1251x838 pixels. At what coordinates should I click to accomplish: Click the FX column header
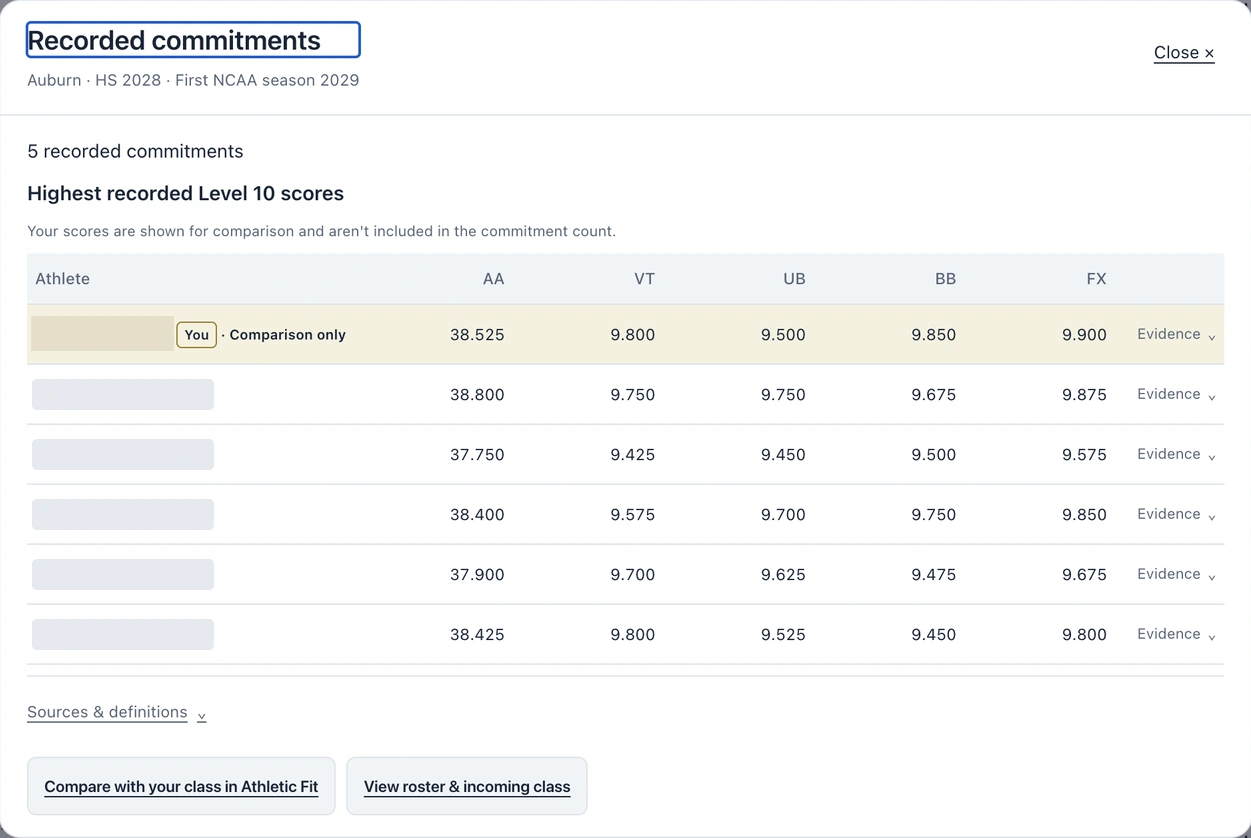point(1096,279)
